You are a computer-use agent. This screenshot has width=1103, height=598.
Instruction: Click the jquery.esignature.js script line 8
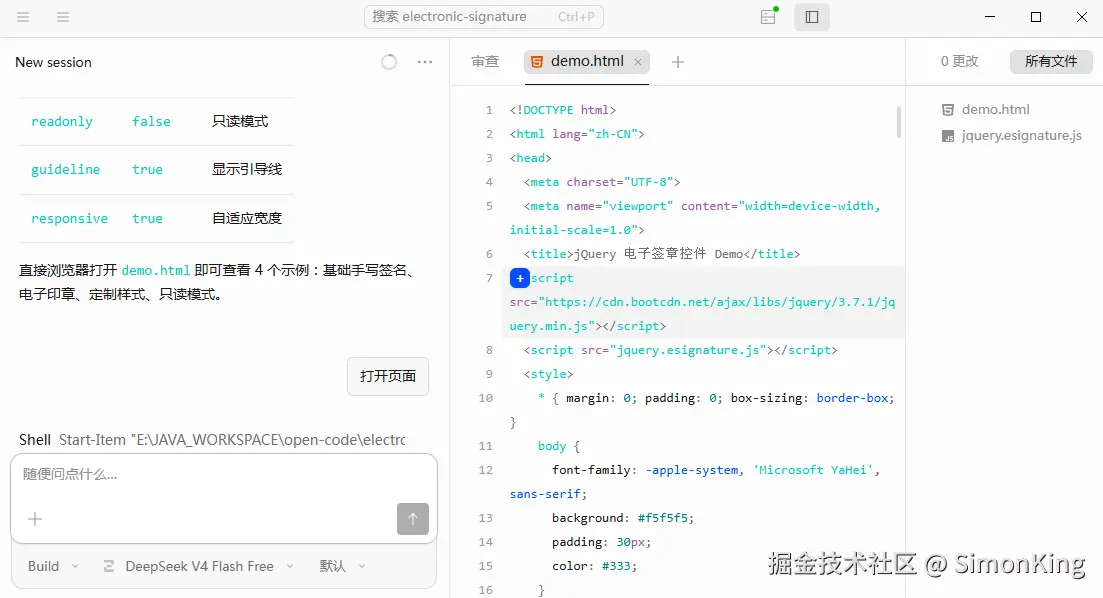pos(680,350)
